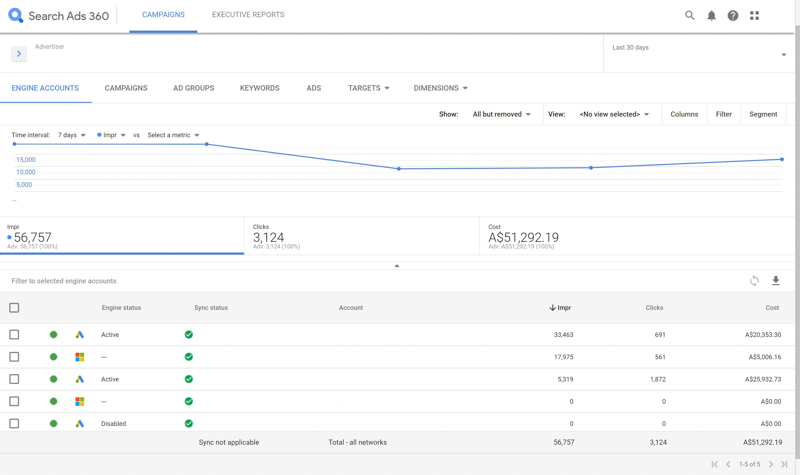The height and width of the screenshot is (475, 800).
Task: Go to next page of table
Action: click(x=771, y=464)
